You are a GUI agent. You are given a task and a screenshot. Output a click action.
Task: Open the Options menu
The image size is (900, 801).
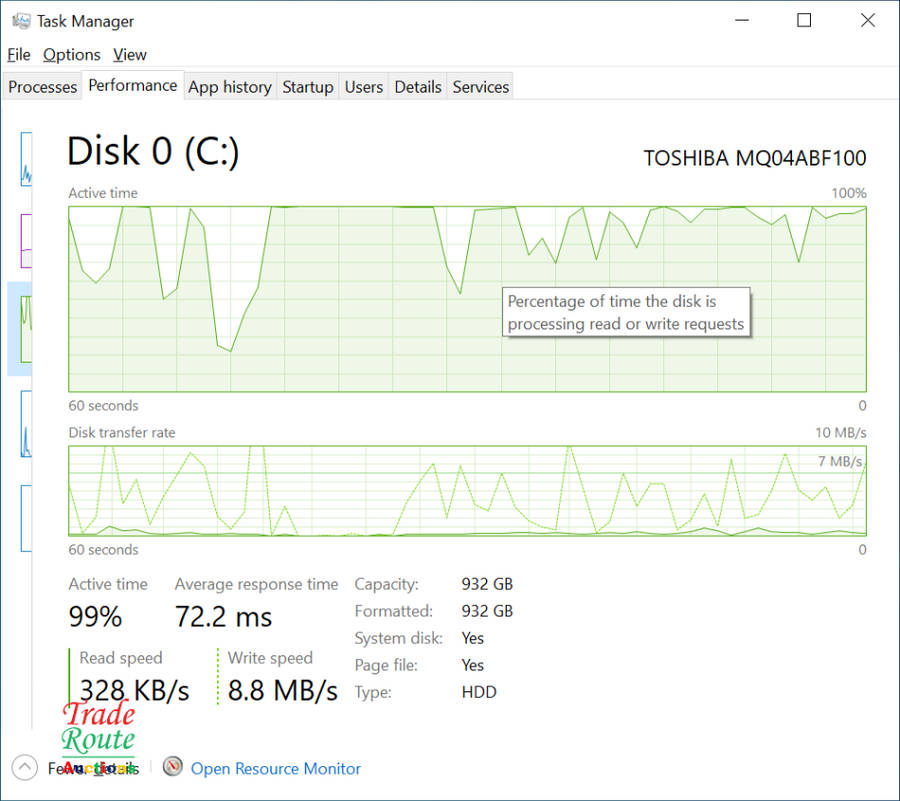(x=72, y=55)
